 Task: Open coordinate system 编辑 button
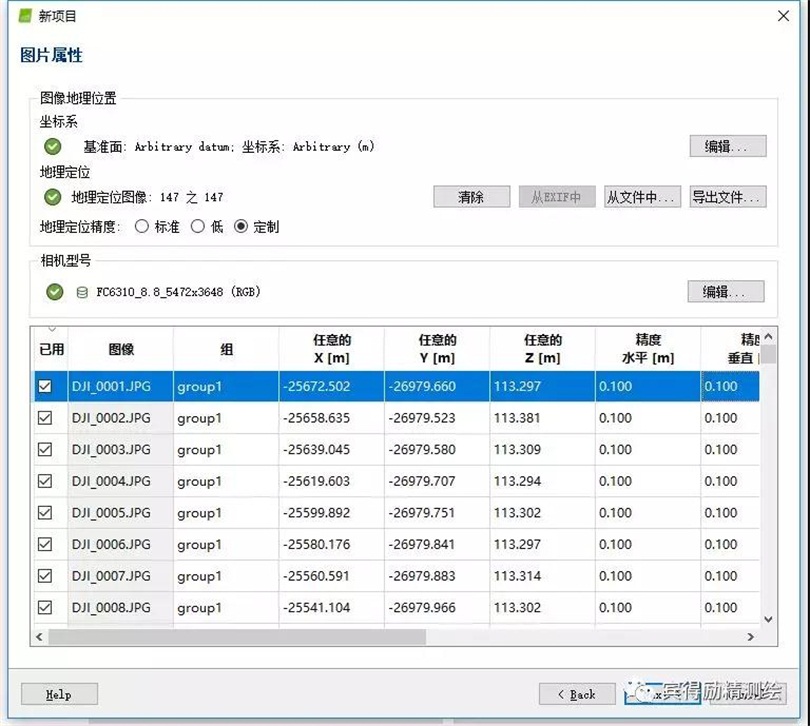point(727,146)
